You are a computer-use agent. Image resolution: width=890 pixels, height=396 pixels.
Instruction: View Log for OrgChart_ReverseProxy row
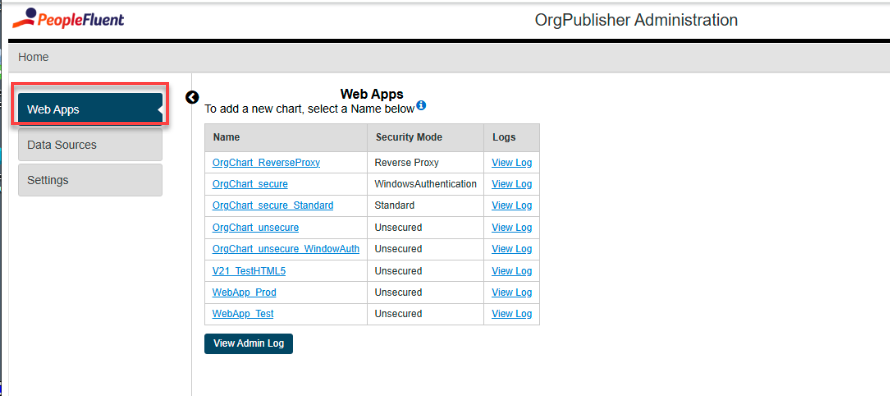(511, 162)
